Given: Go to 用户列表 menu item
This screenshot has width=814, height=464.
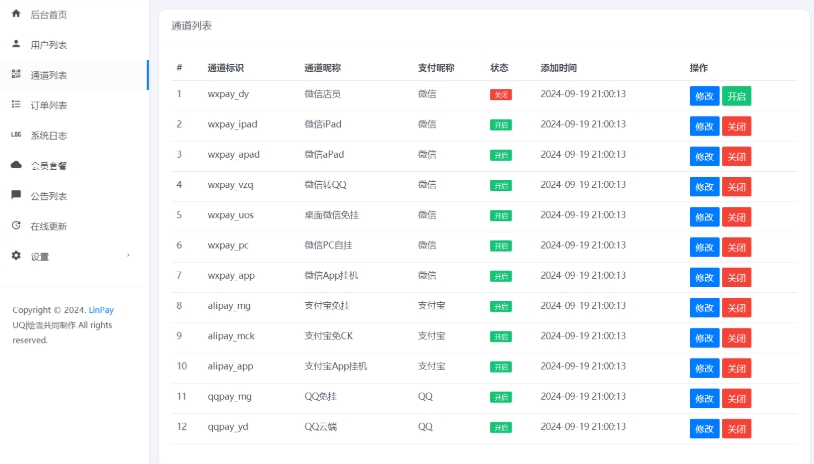Looking at the screenshot, I should point(74,45).
